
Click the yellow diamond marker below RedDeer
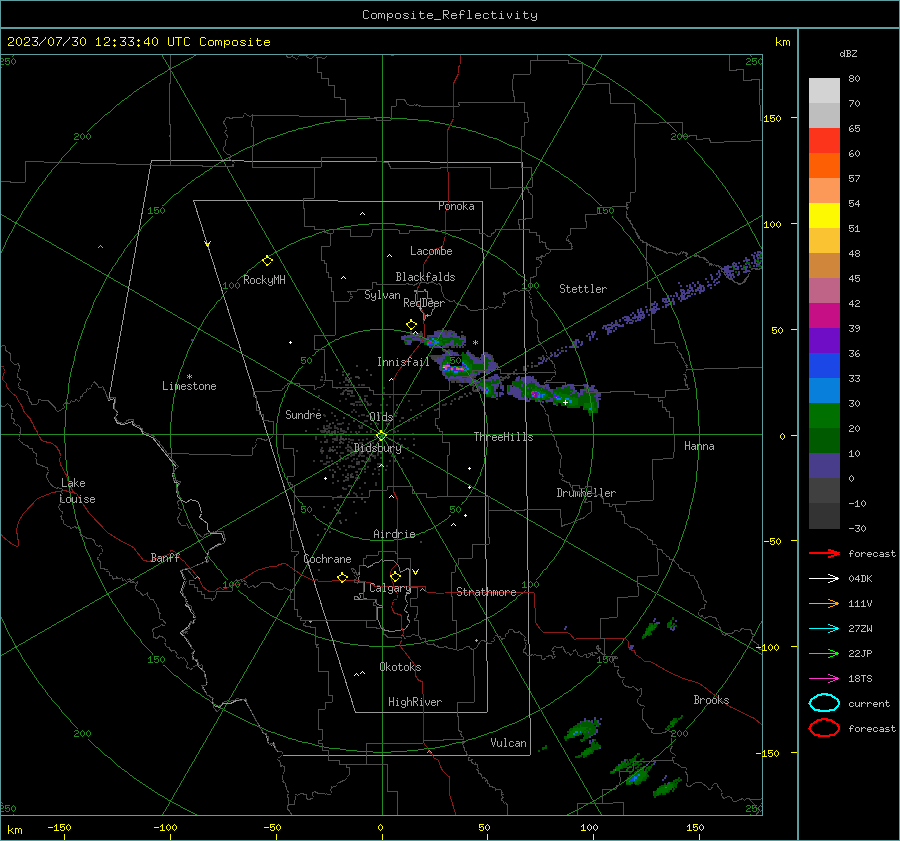(x=411, y=325)
